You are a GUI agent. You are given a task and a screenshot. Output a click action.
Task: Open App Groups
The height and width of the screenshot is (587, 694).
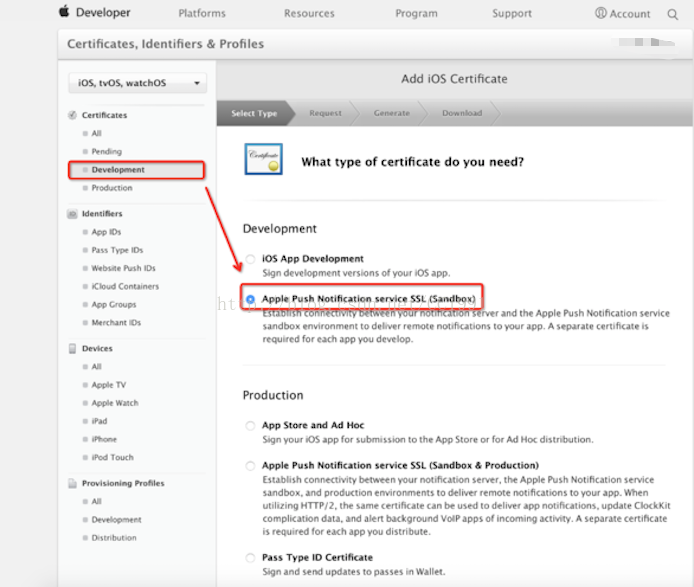[x=114, y=305]
